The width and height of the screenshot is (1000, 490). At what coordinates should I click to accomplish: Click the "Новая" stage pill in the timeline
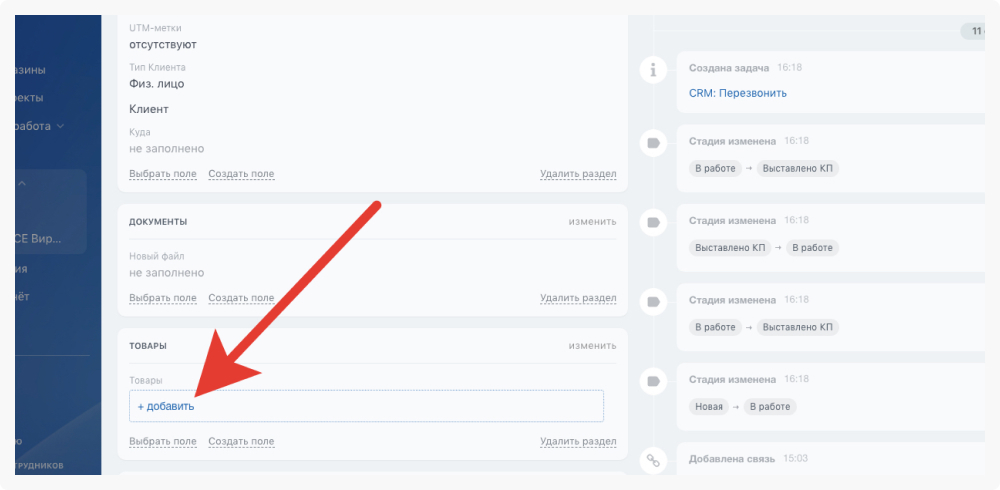coord(707,407)
